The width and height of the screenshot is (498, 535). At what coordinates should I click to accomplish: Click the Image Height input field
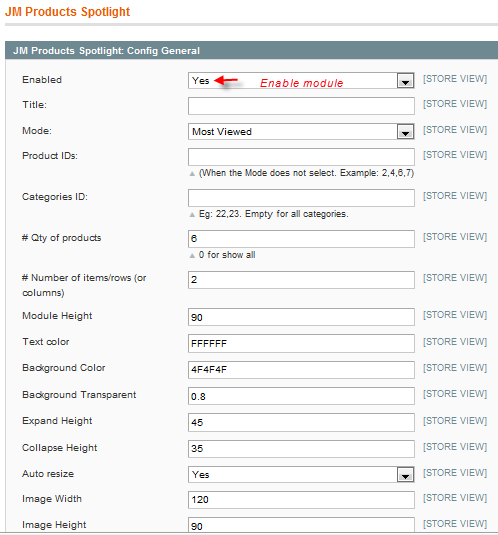pyautogui.click(x=301, y=525)
